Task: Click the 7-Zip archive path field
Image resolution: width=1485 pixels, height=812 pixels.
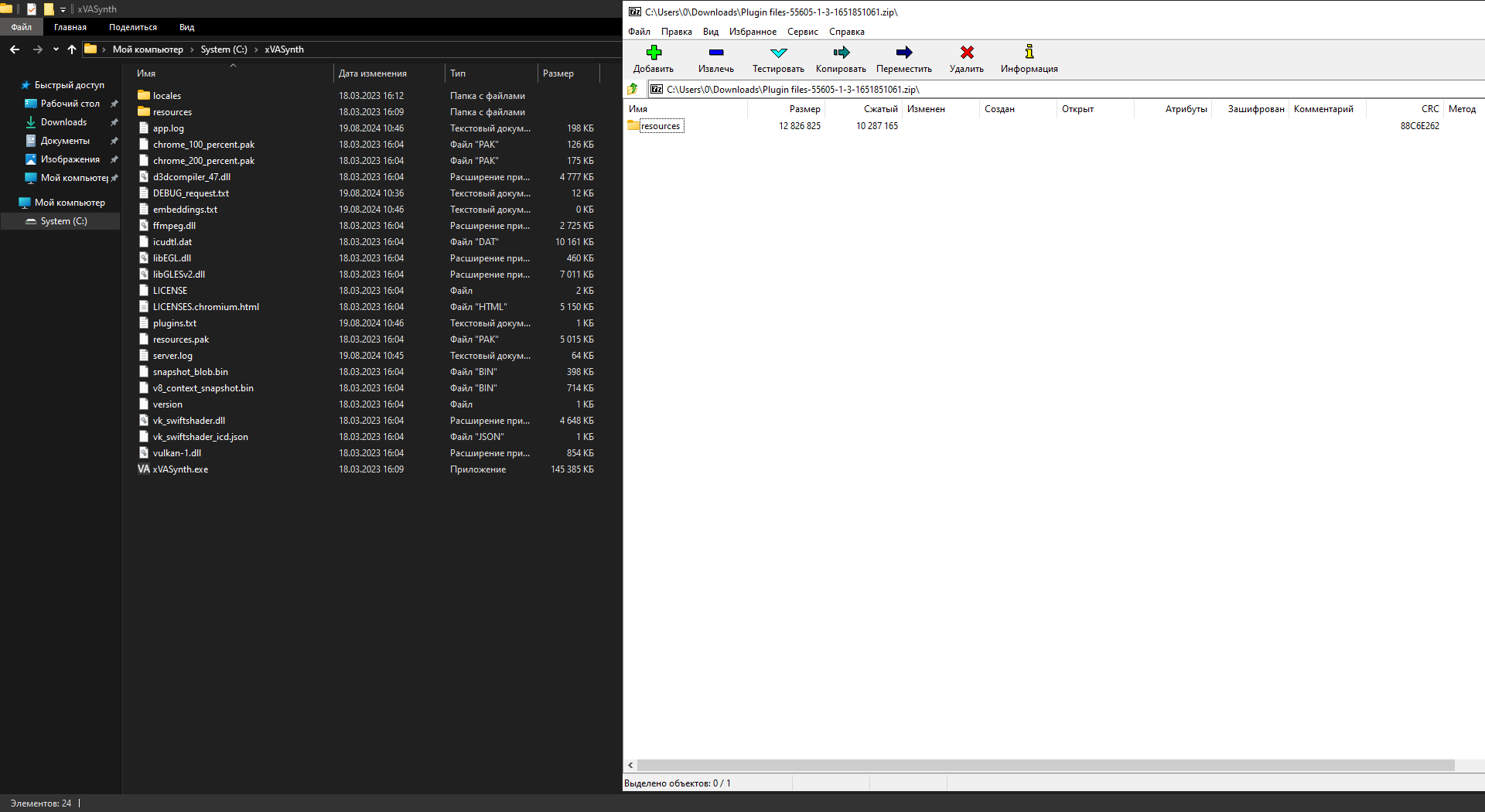Action: [1065, 89]
